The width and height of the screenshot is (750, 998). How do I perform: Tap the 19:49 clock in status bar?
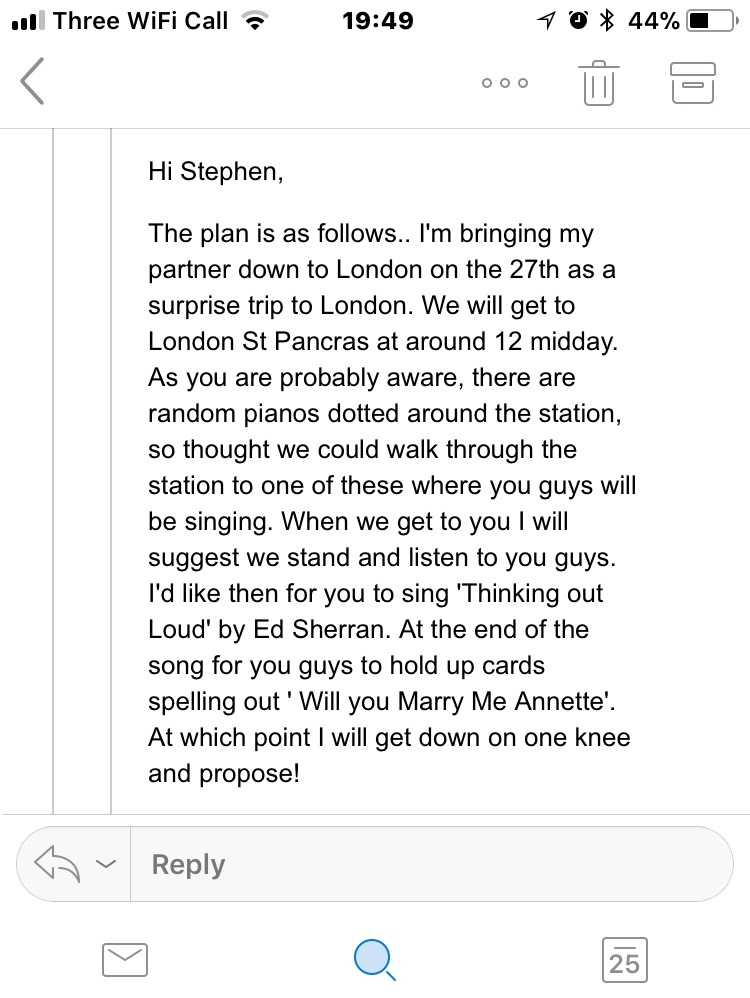click(378, 21)
